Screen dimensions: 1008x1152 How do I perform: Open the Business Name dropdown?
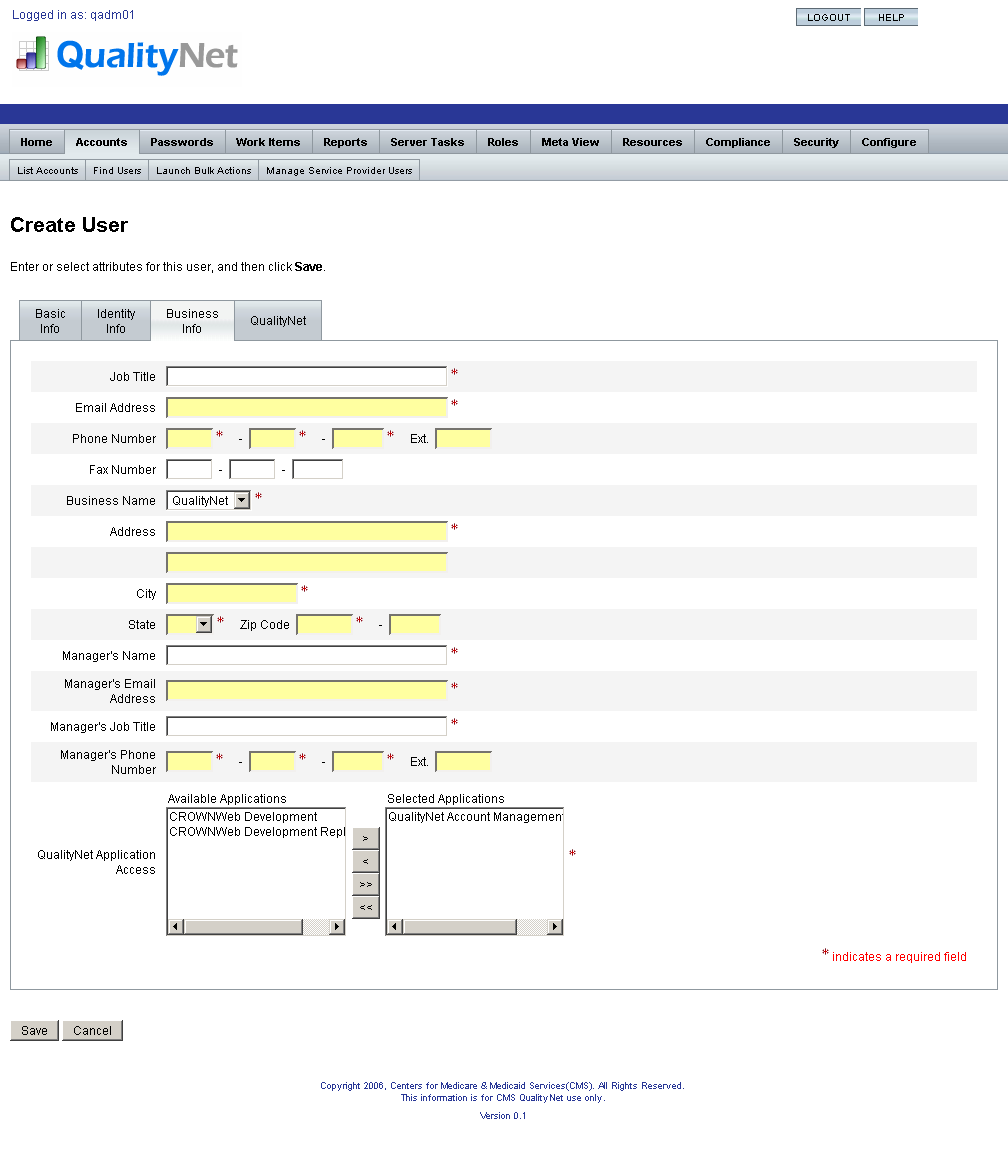[x=209, y=500]
